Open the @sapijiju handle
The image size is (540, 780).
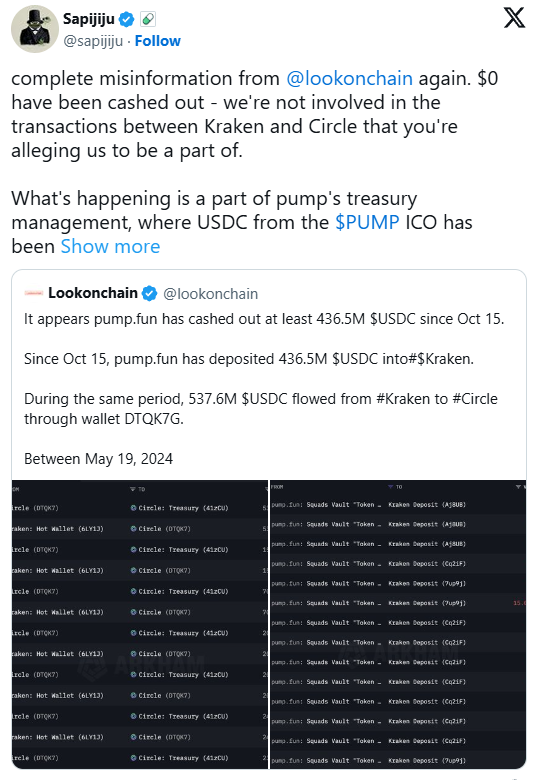[93, 41]
